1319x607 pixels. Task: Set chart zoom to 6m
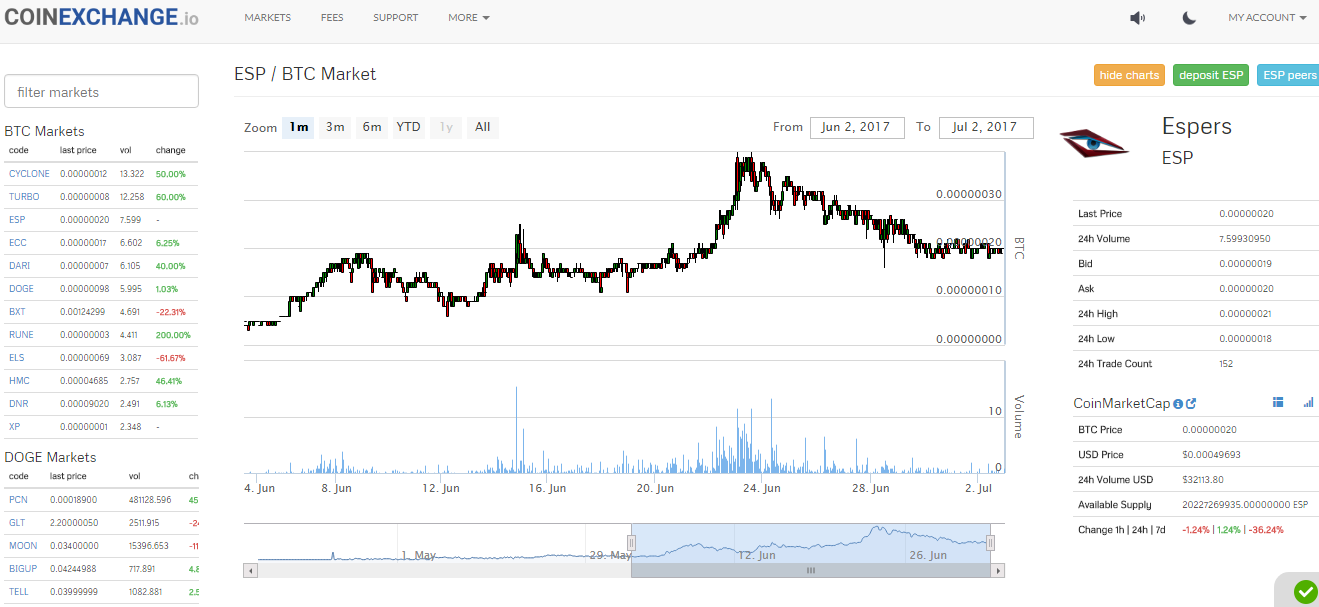click(372, 127)
